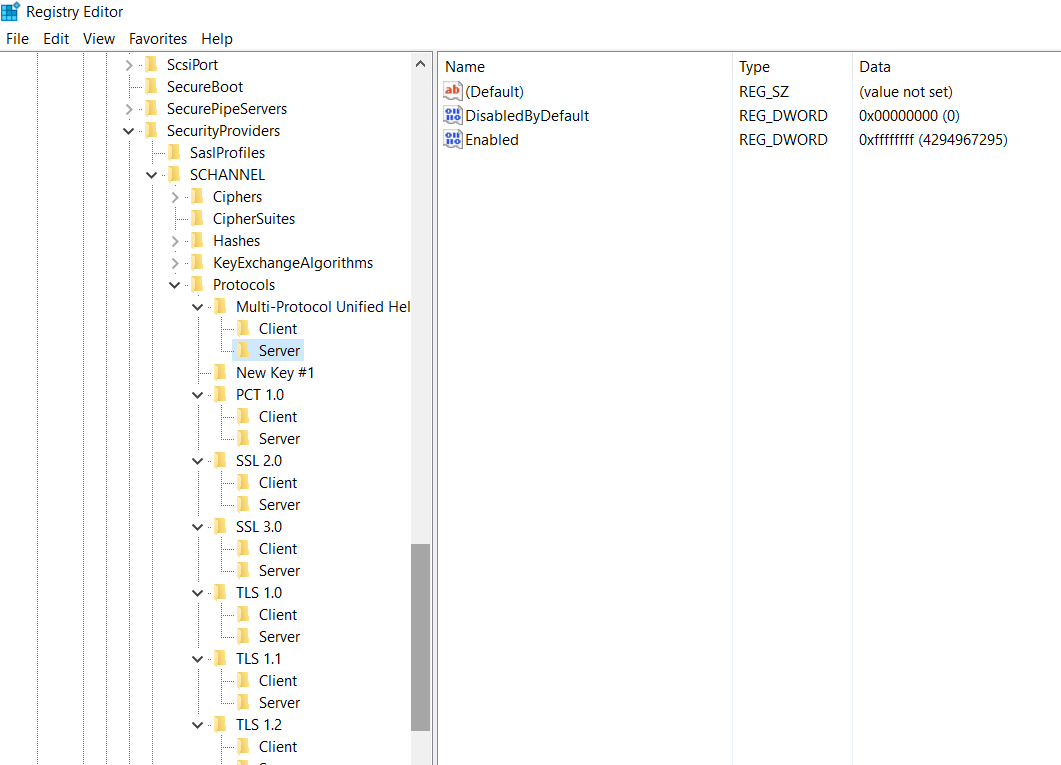Image resolution: width=1061 pixels, height=765 pixels.
Task: Select Client under SSL 2.0
Action: click(x=277, y=483)
